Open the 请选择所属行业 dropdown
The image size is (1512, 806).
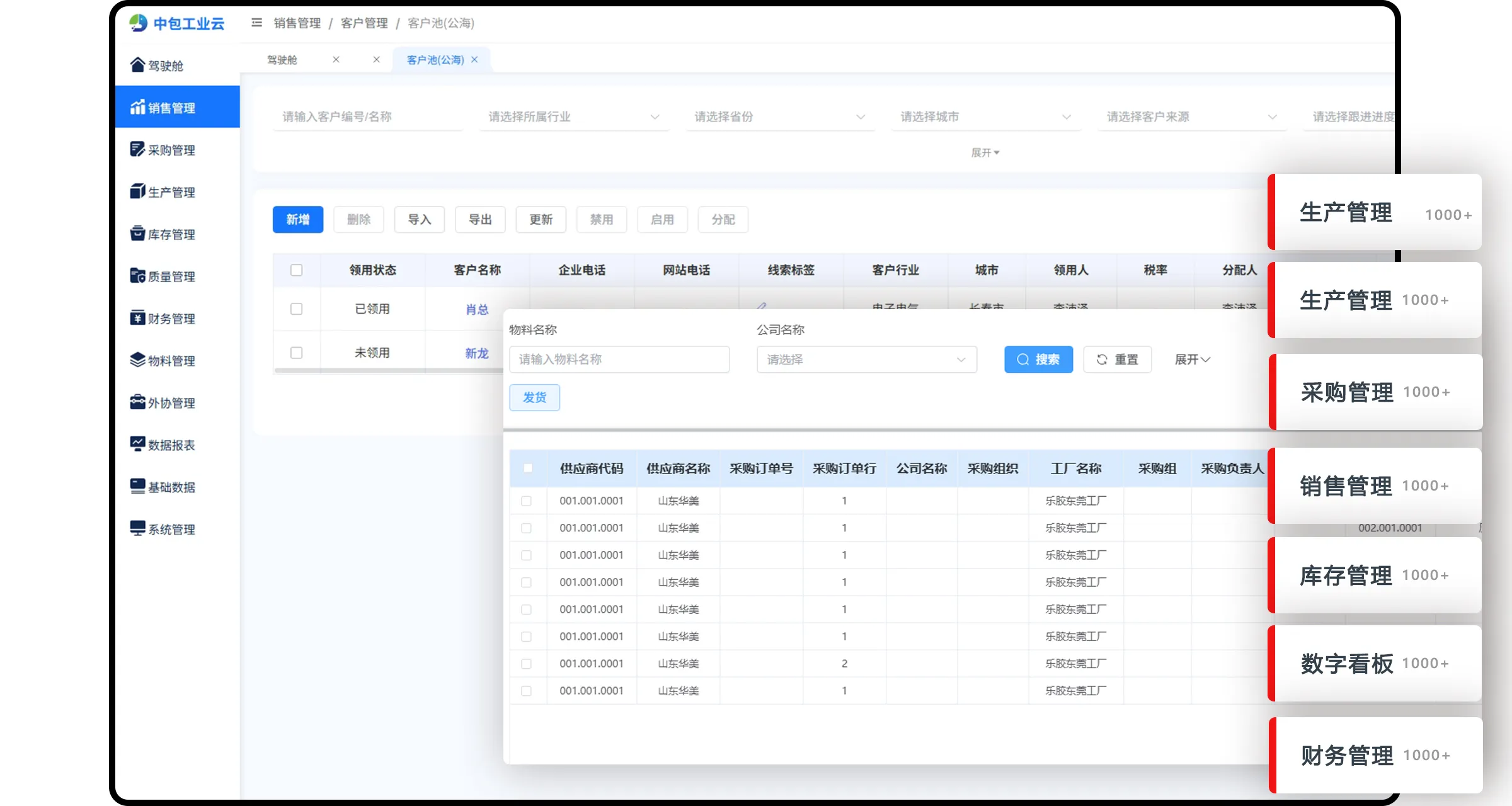point(573,117)
